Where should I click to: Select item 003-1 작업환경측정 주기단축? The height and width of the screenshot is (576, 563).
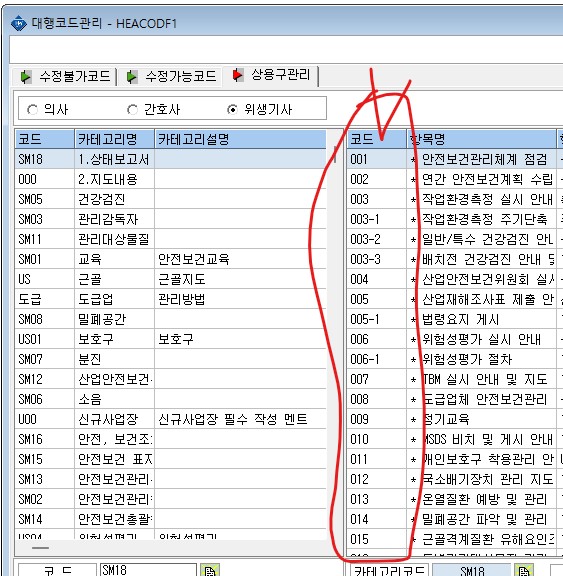[x=455, y=219]
